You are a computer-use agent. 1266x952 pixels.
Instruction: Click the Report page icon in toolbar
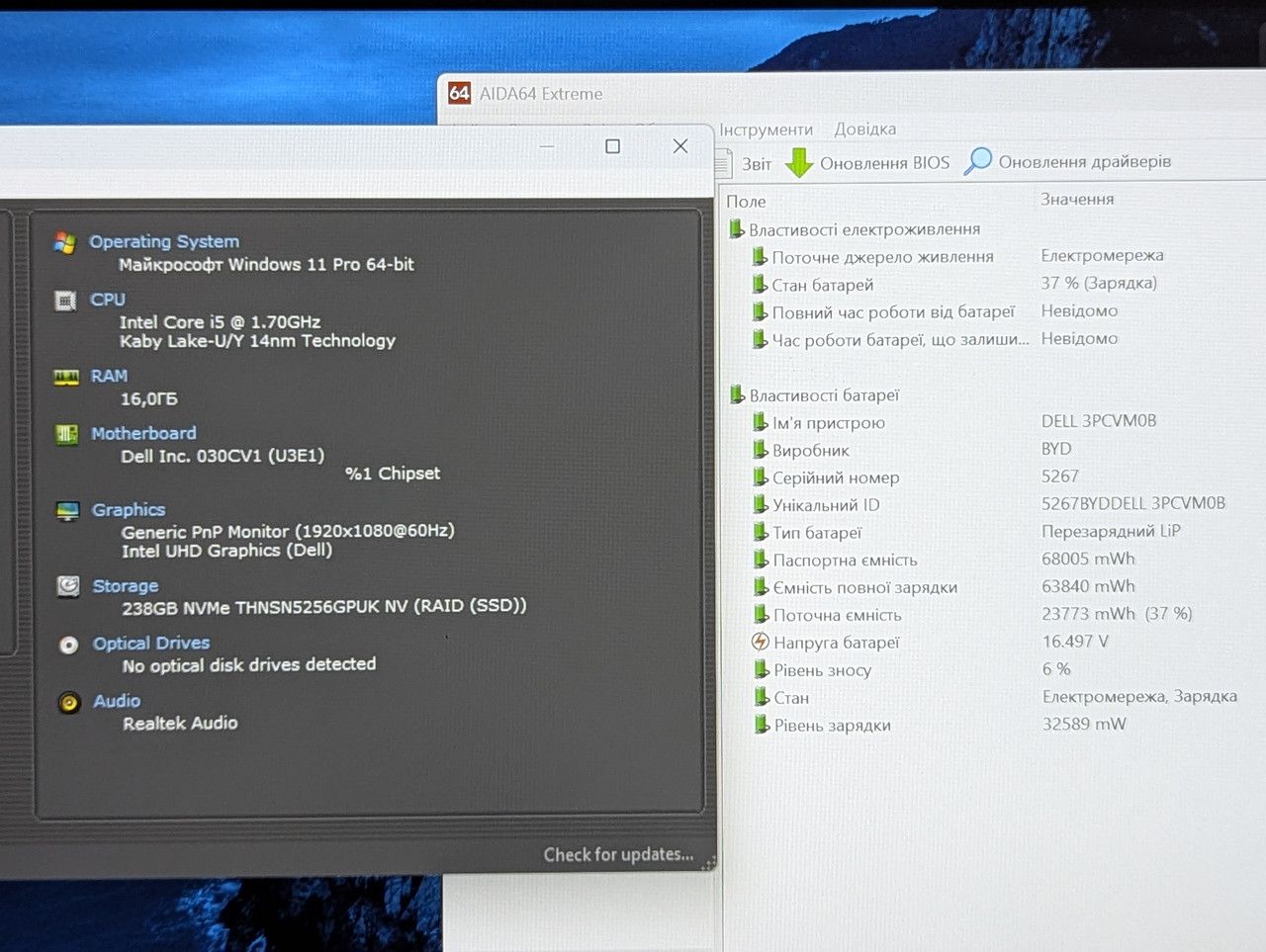[x=725, y=163]
